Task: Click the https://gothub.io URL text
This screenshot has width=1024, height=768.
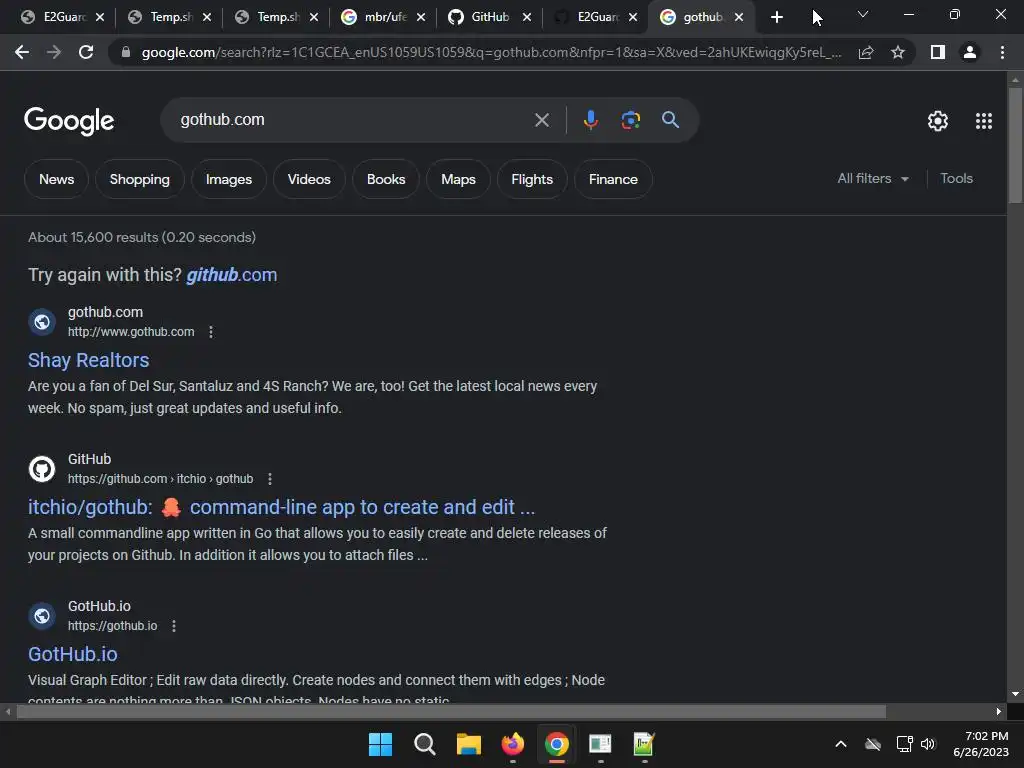Action: (x=112, y=626)
